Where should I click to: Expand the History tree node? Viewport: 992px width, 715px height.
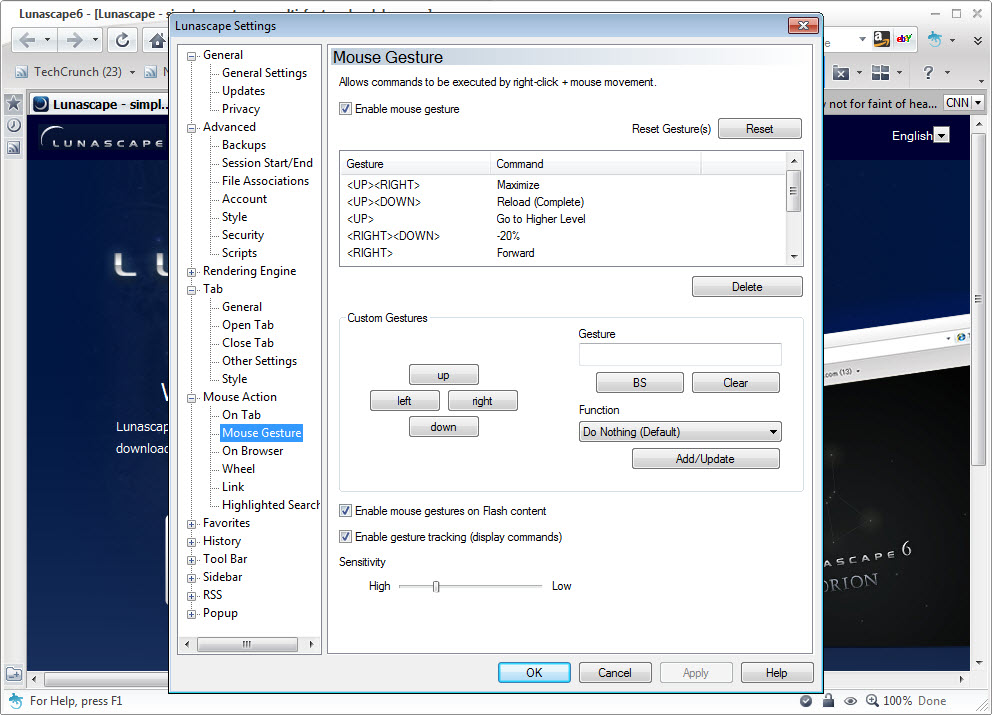coord(191,542)
